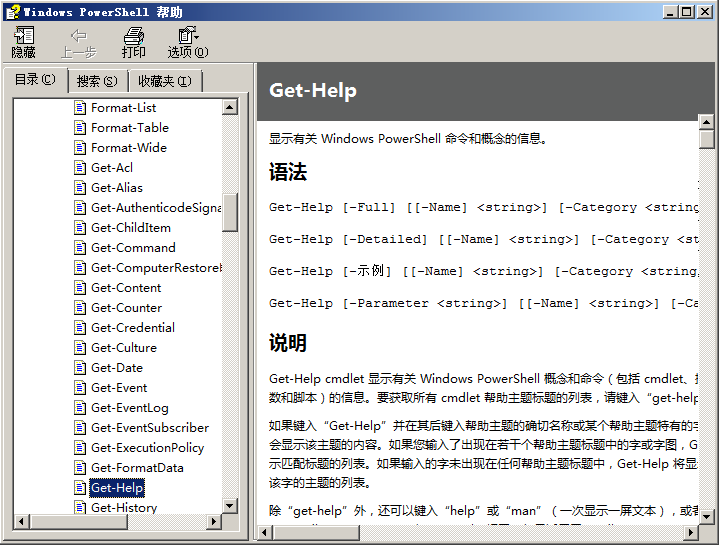
Task: Click the 隐藏 (Hide) toolbar icon
Action: [23, 42]
